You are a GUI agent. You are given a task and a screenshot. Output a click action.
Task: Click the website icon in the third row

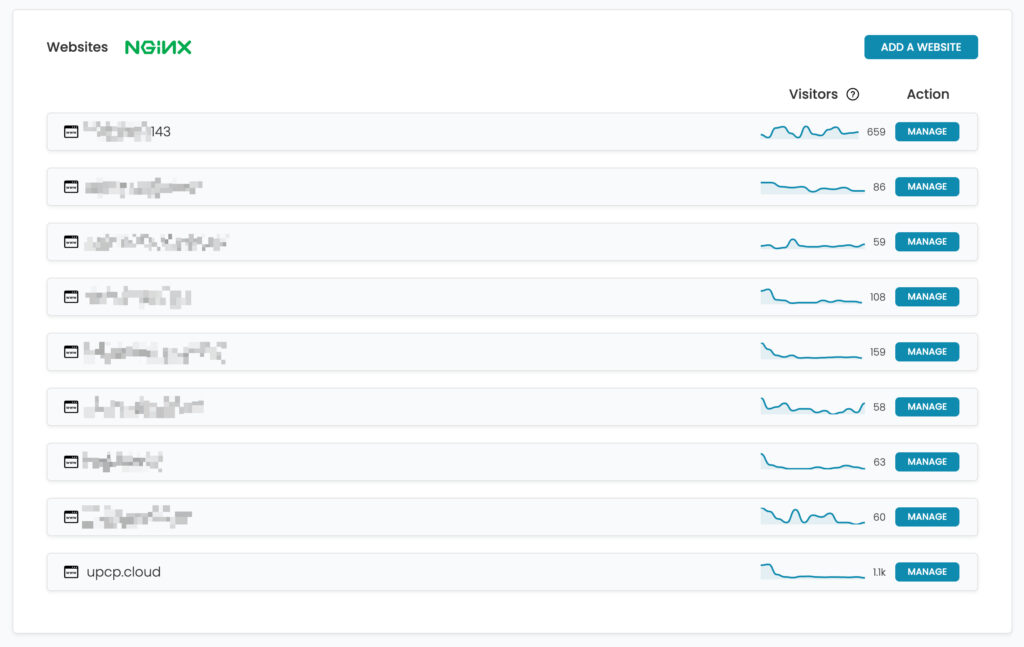point(70,241)
